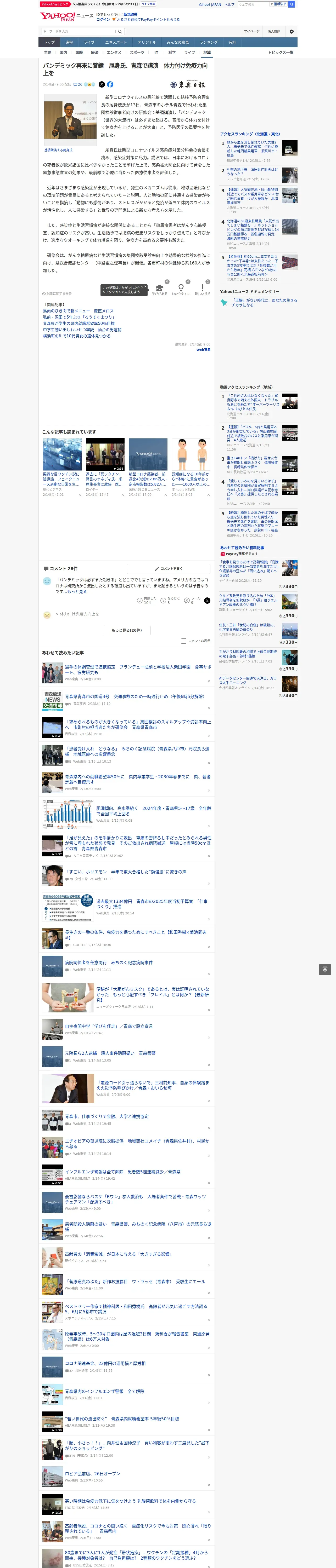The height and width of the screenshot is (1568, 336).
Task: Select the みんなの意見 navigation tab
Action: (x=178, y=43)
